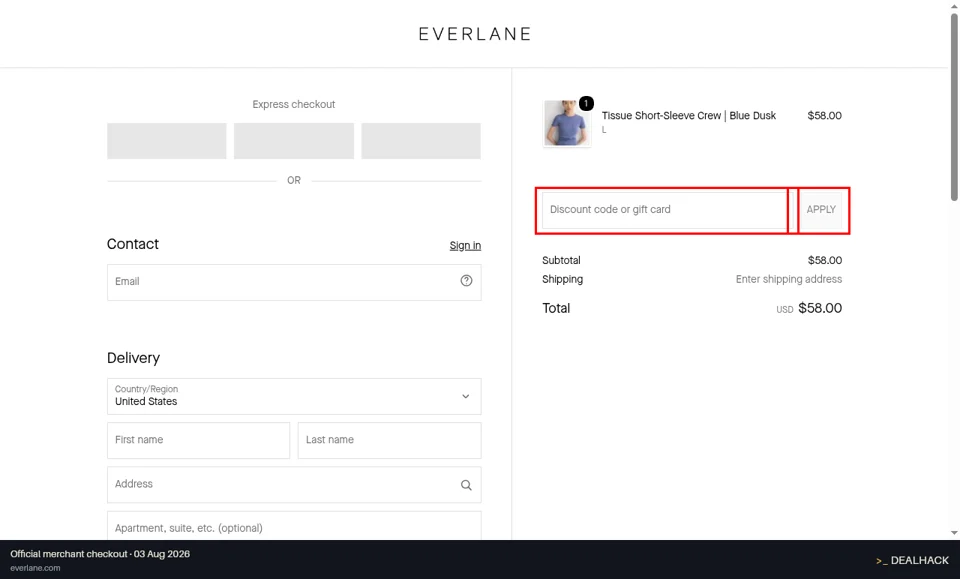Click the address search magnifier icon

(467, 485)
